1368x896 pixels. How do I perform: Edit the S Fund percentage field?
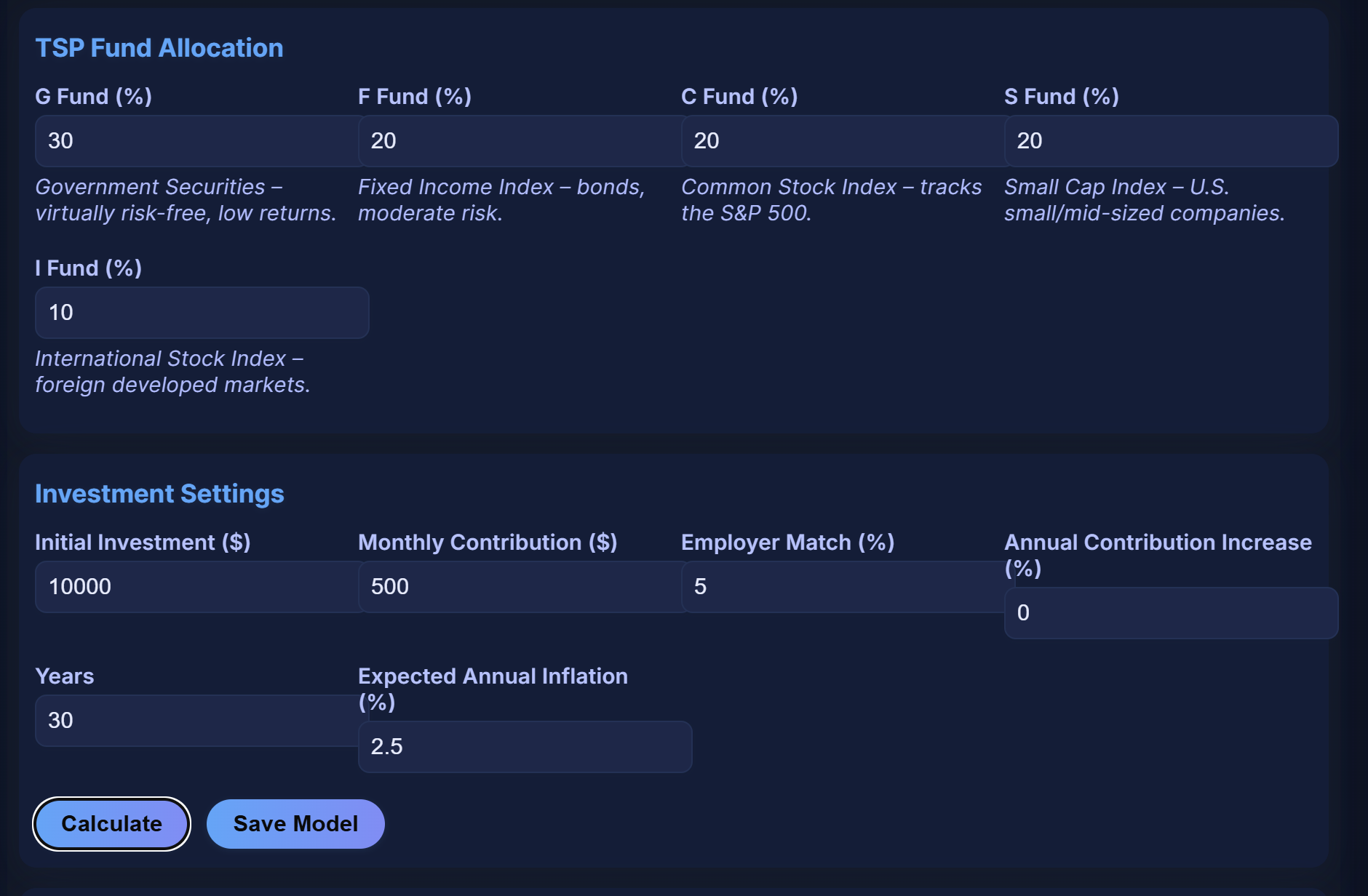click(x=1170, y=141)
